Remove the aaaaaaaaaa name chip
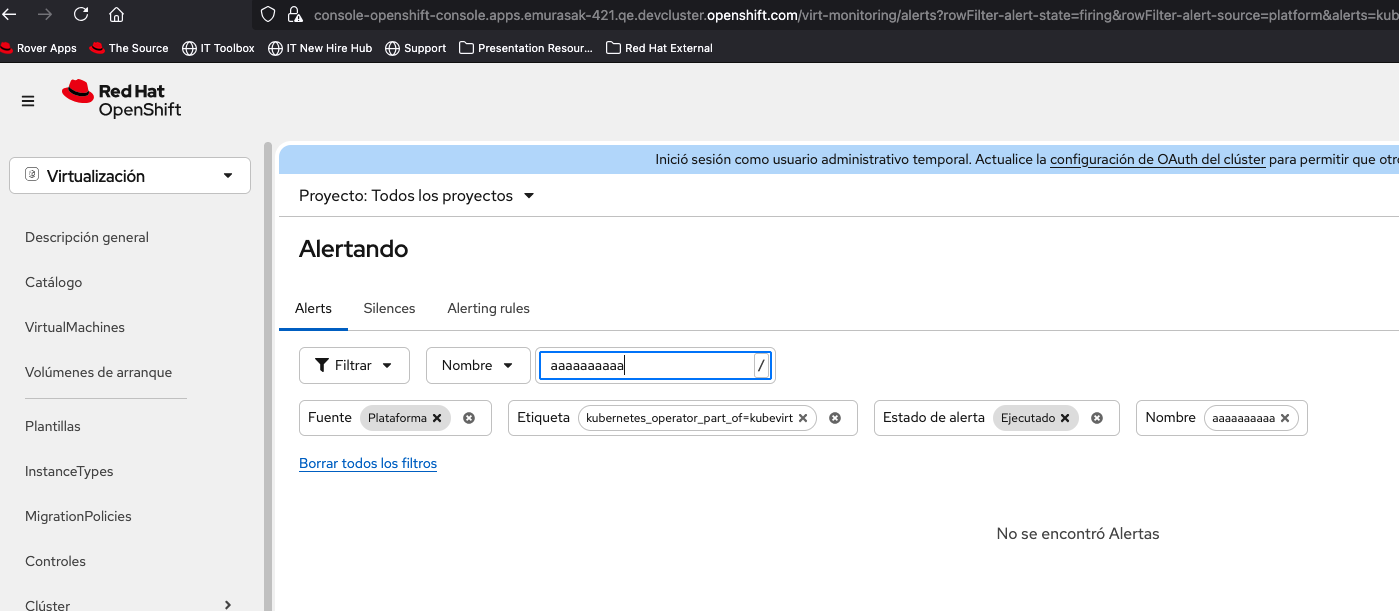 point(1285,418)
